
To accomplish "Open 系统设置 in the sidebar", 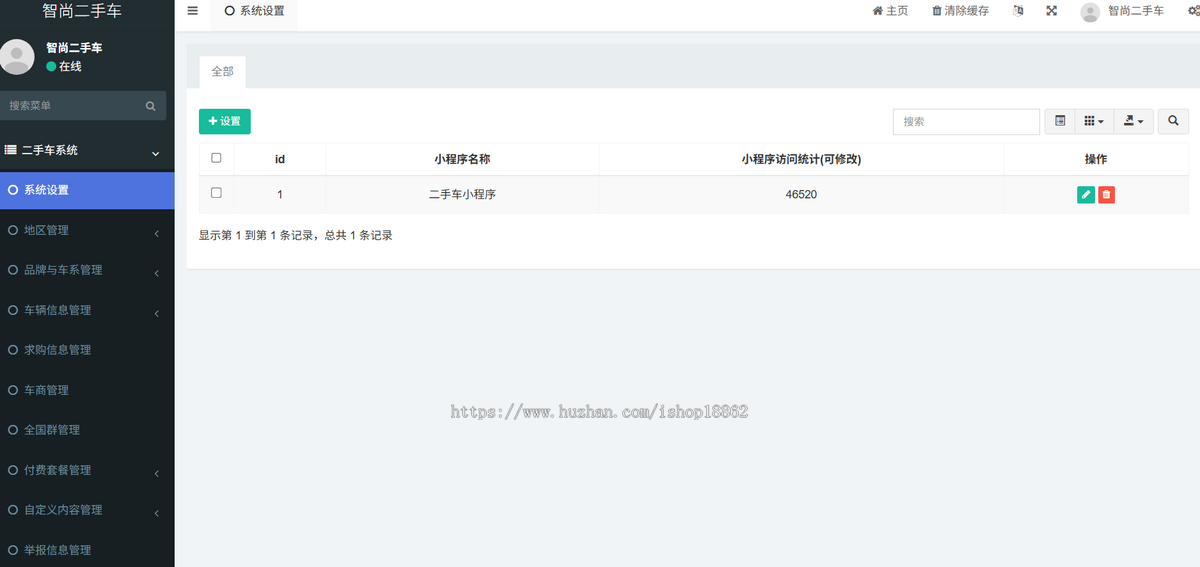I will coord(87,190).
